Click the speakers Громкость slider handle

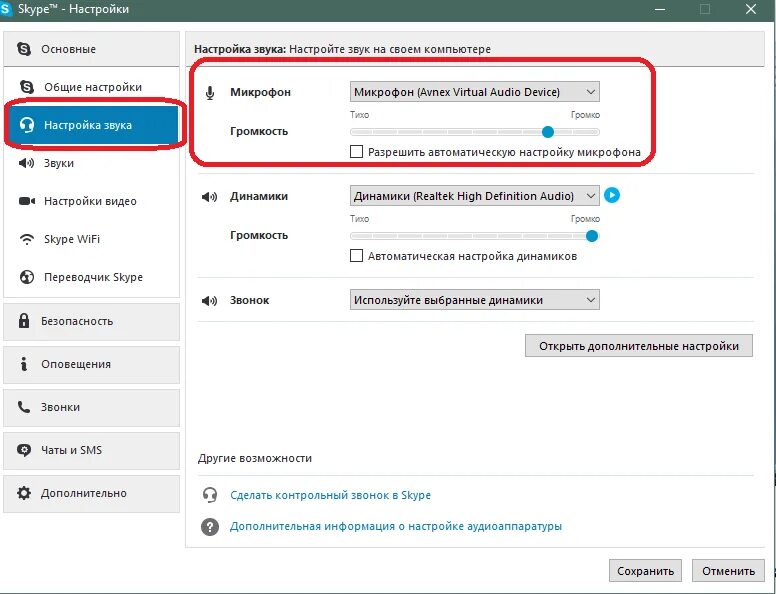(591, 236)
